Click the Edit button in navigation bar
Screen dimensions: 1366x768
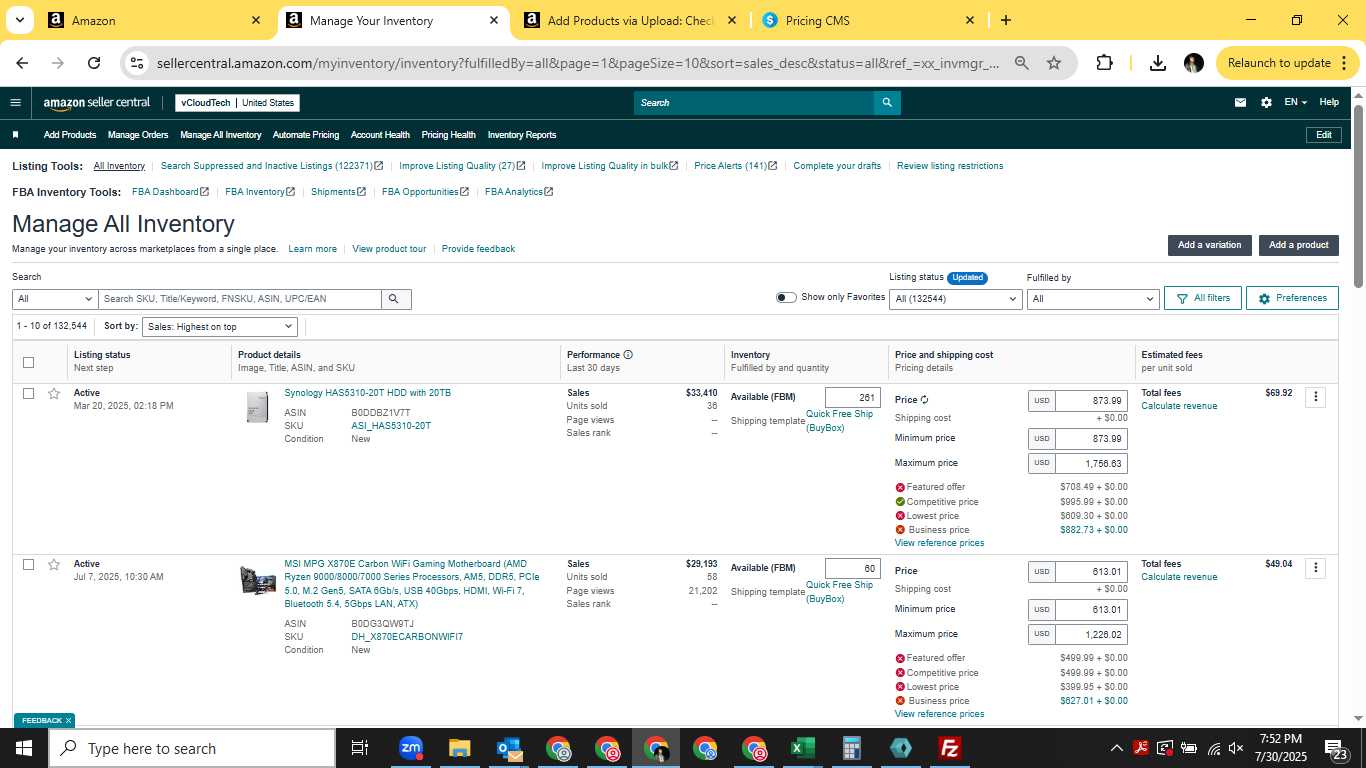1323,135
